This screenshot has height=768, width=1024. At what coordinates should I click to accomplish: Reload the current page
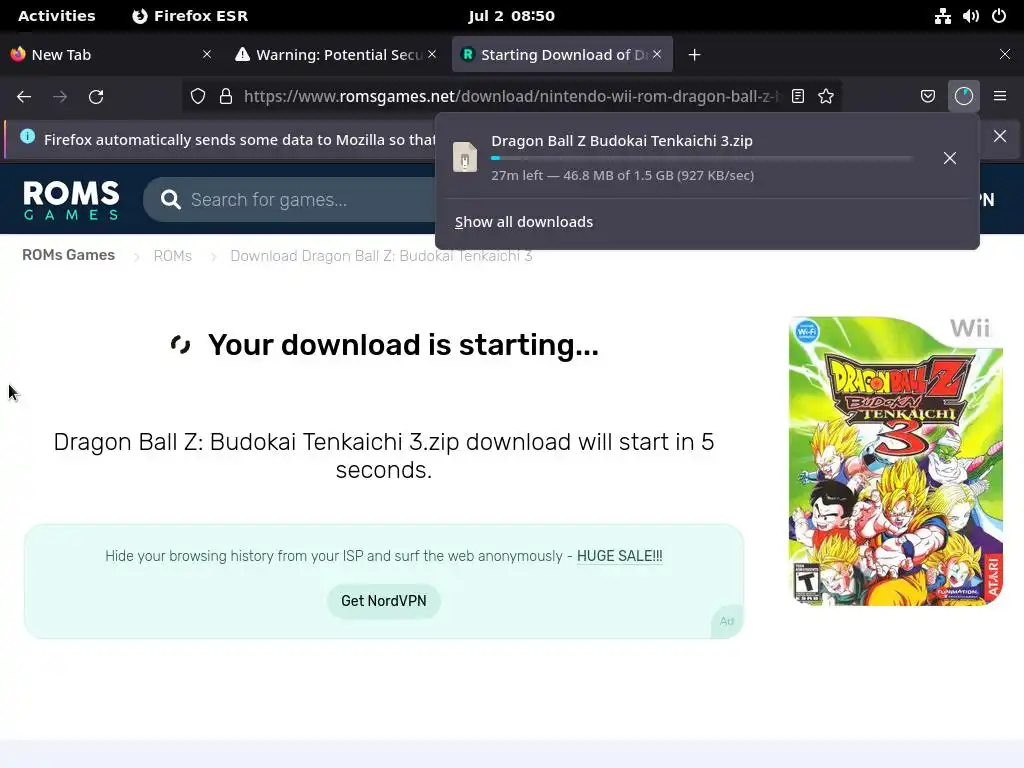point(96,97)
